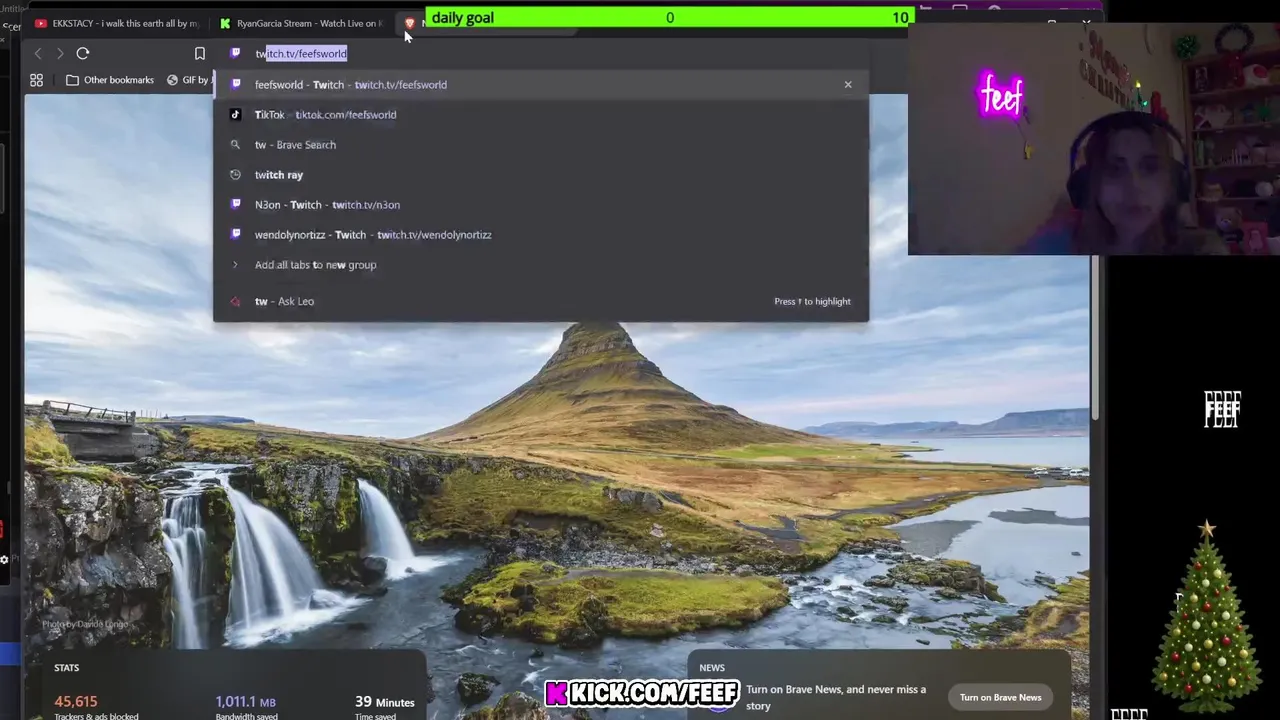
Task: Click the history clock icon beside twitch ray
Action: [x=235, y=175]
